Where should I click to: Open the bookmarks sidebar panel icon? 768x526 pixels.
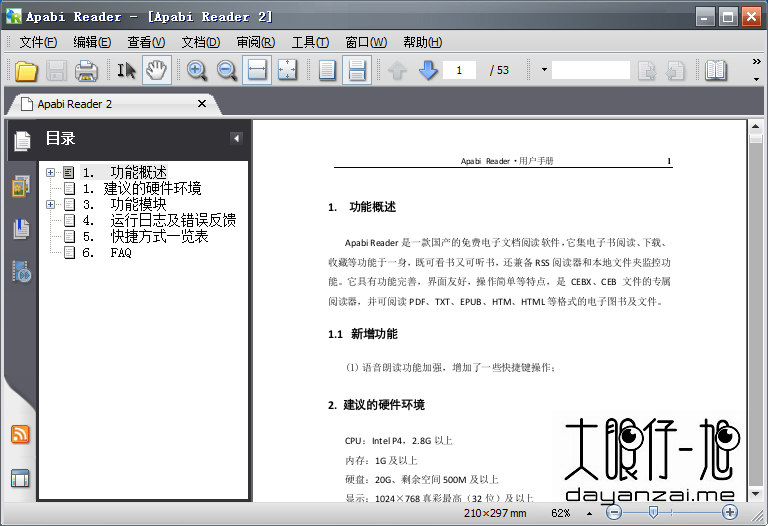tap(21, 229)
